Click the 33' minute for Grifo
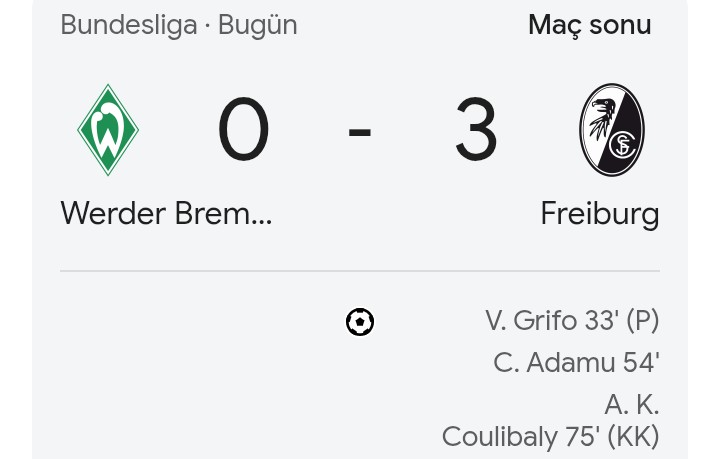This screenshot has height=459, width=720. click(602, 321)
